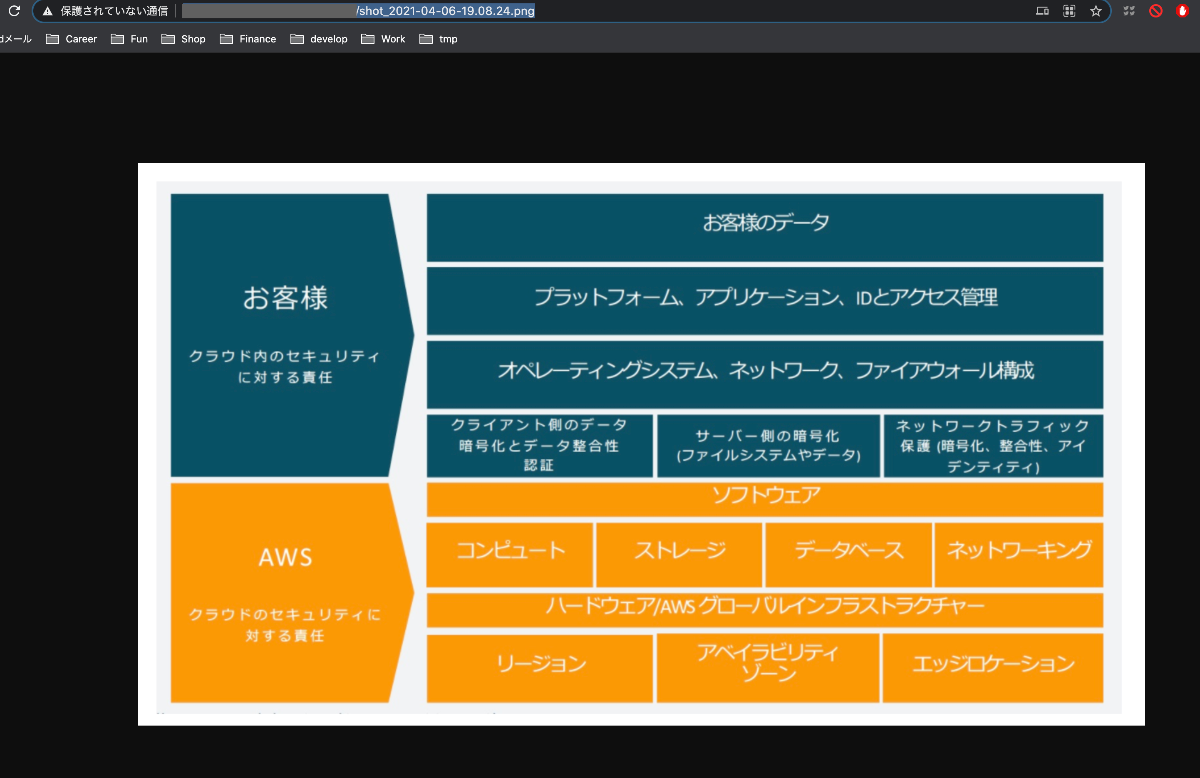Click the not-secure warning triangle icon
The height and width of the screenshot is (778, 1200).
(x=47, y=11)
